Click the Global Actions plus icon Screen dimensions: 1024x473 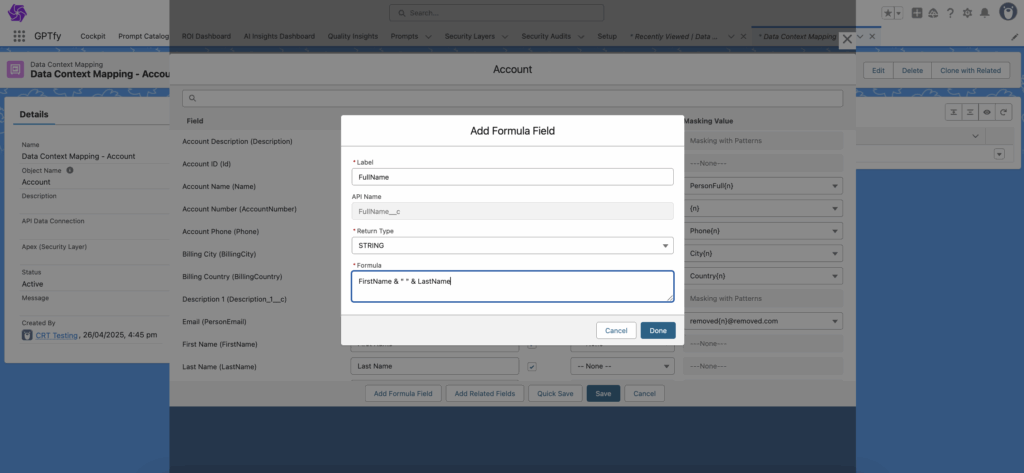click(917, 13)
